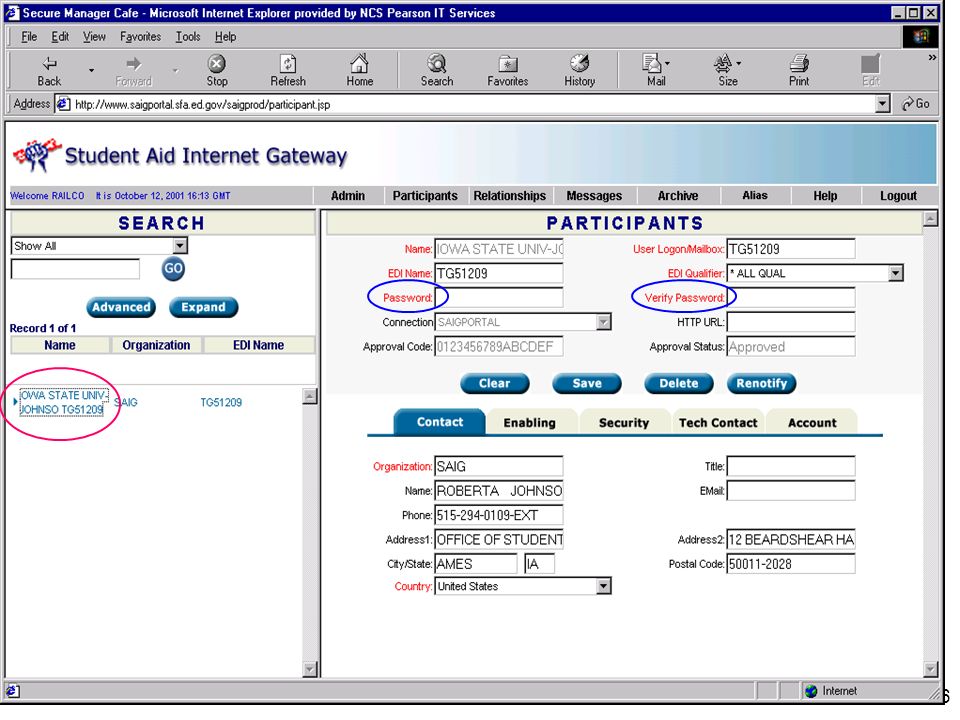Switch to the Tech Contact tab

pos(718,422)
